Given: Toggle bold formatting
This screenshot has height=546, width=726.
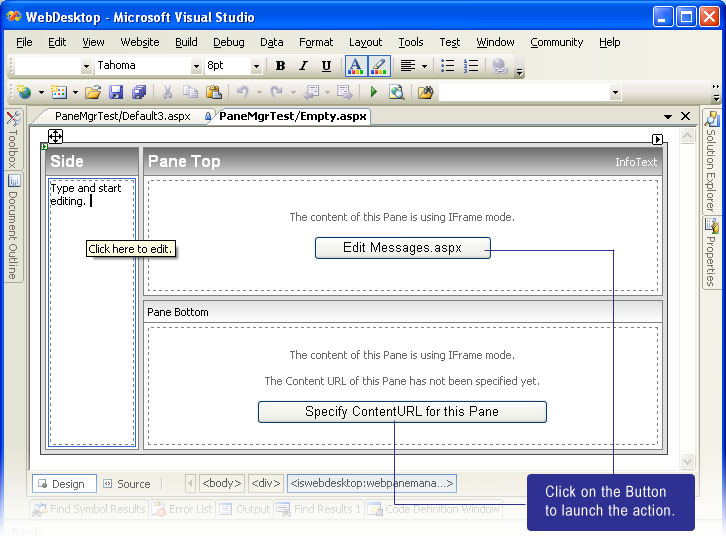Looking at the screenshot, I should pyautogui.click(x=280, y=66).
